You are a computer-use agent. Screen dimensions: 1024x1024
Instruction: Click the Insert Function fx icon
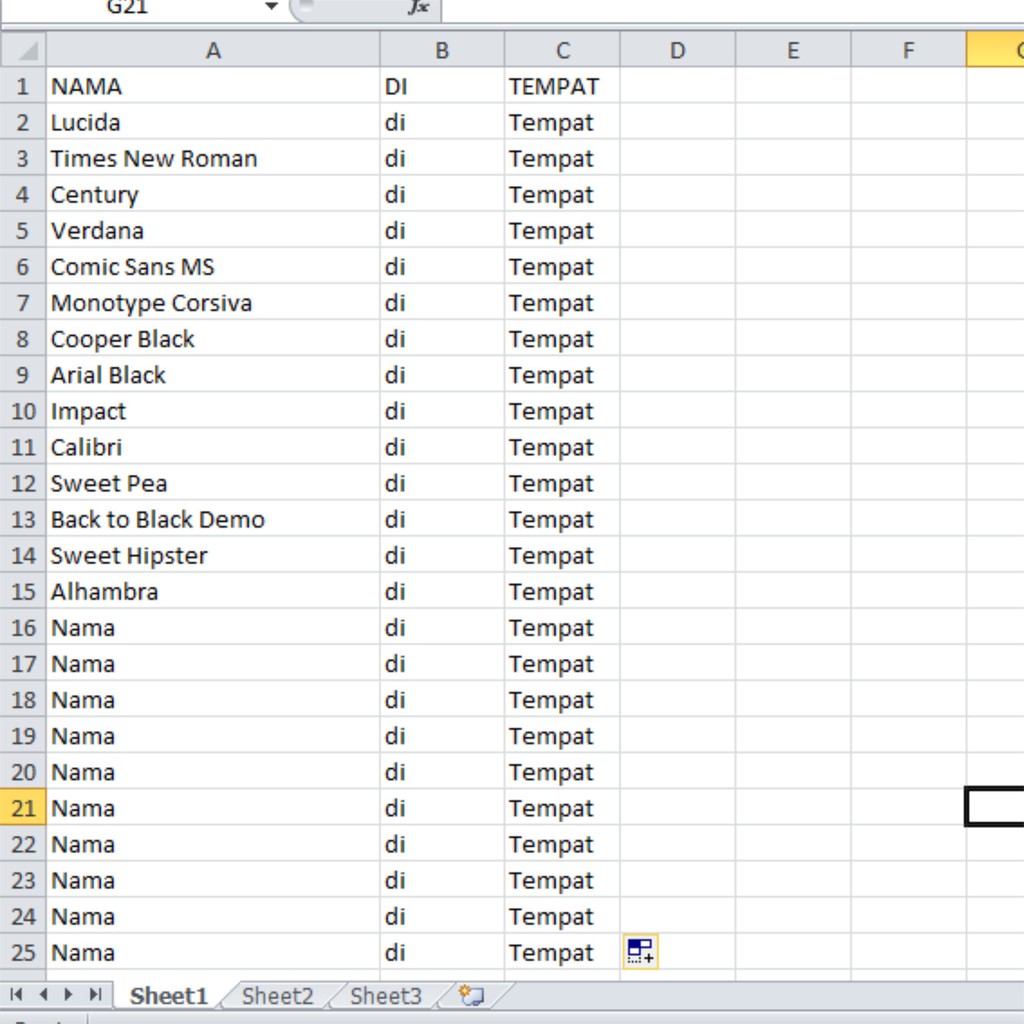coord(418,8)
